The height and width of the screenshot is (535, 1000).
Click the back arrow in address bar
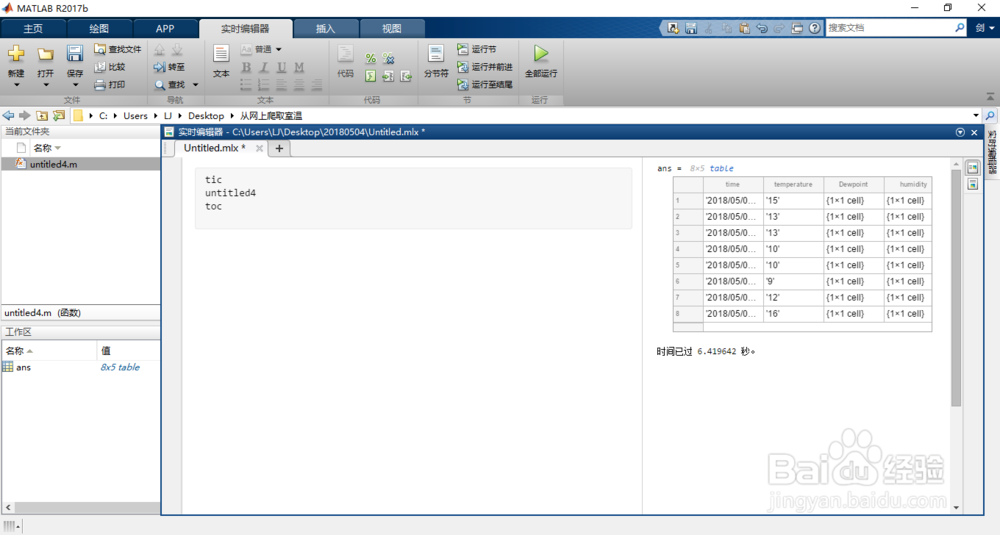8,115
